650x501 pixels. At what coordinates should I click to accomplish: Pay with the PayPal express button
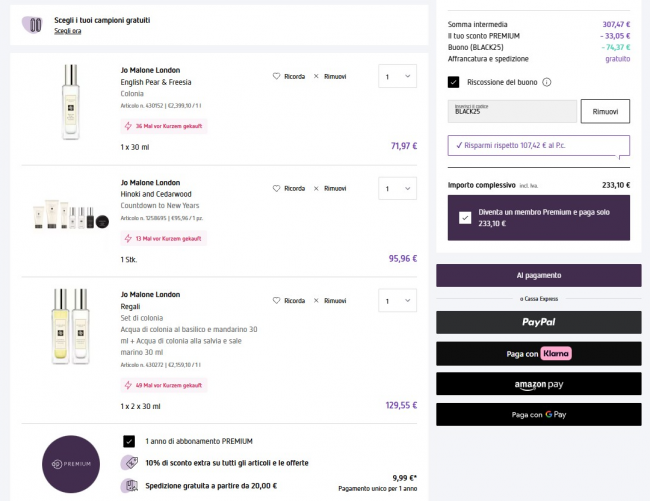[x=538, y=322]
